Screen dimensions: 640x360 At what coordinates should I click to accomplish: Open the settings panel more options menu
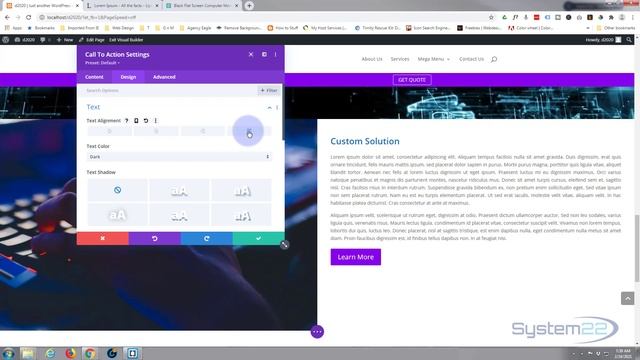(x=276, y=54)
